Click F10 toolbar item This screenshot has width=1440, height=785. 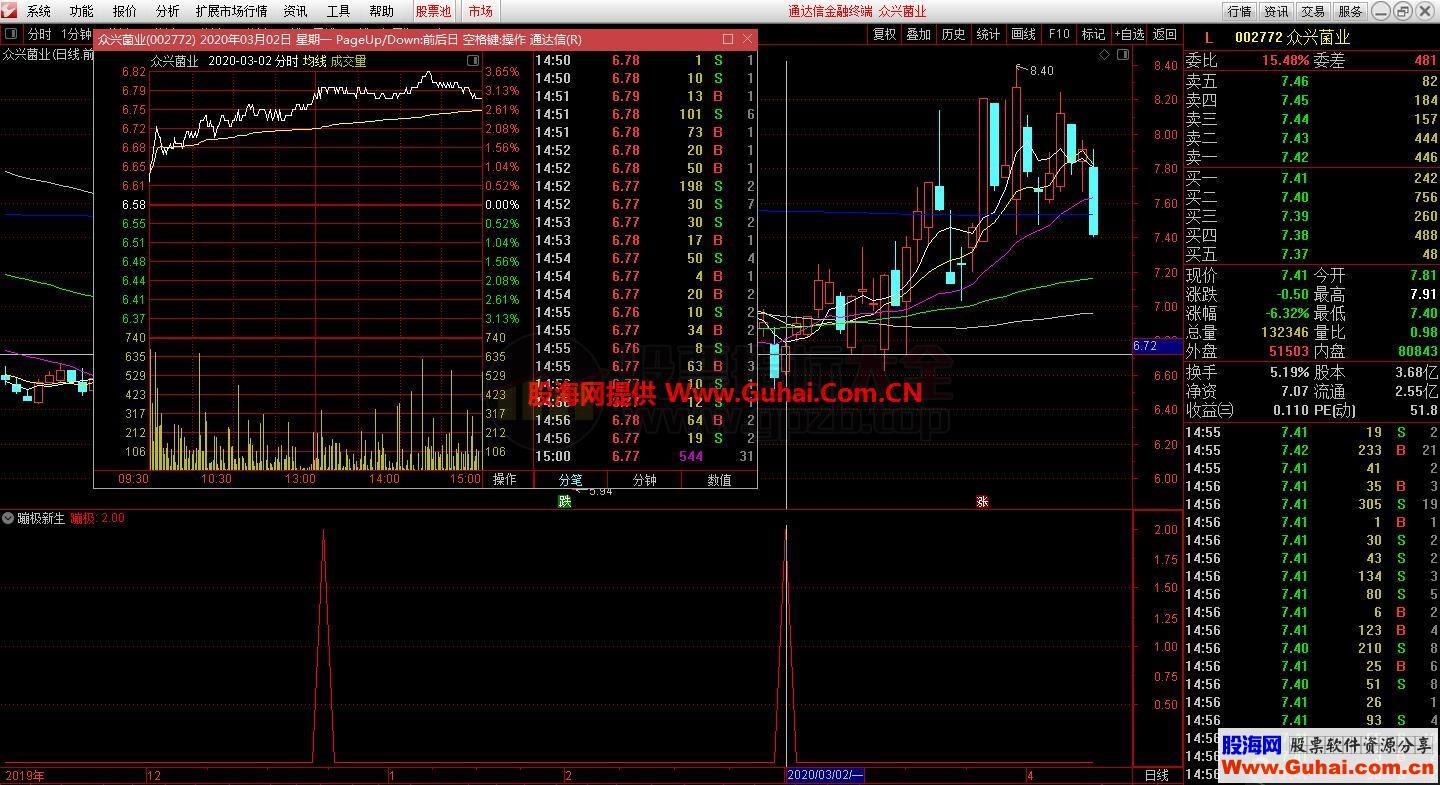click(1058, 34)
